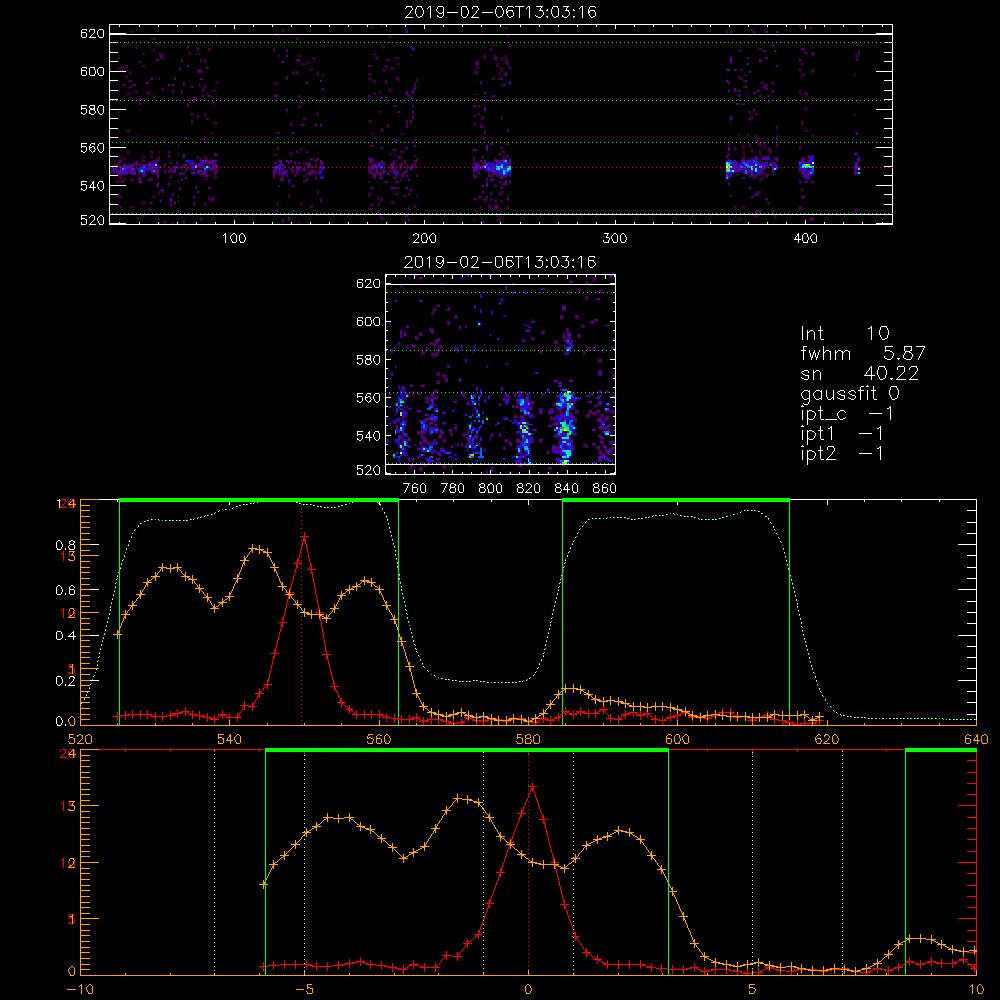Click x-axis label 860 of middle image

click(x=604, y=489)
